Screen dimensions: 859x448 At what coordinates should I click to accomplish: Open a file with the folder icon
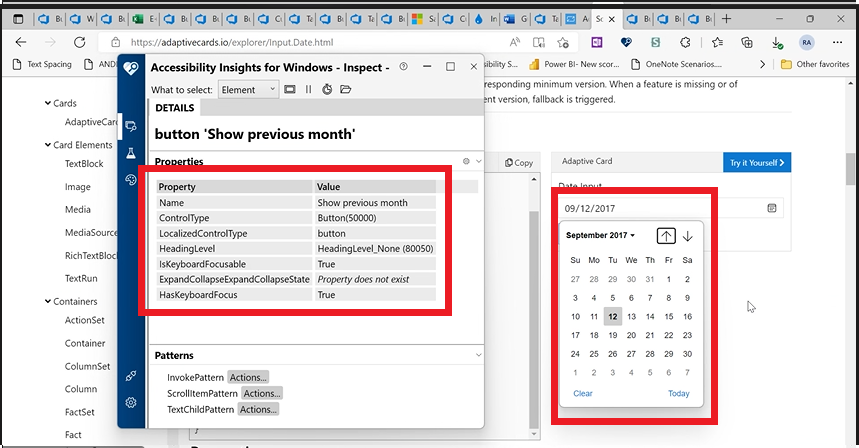click(346, 89)
